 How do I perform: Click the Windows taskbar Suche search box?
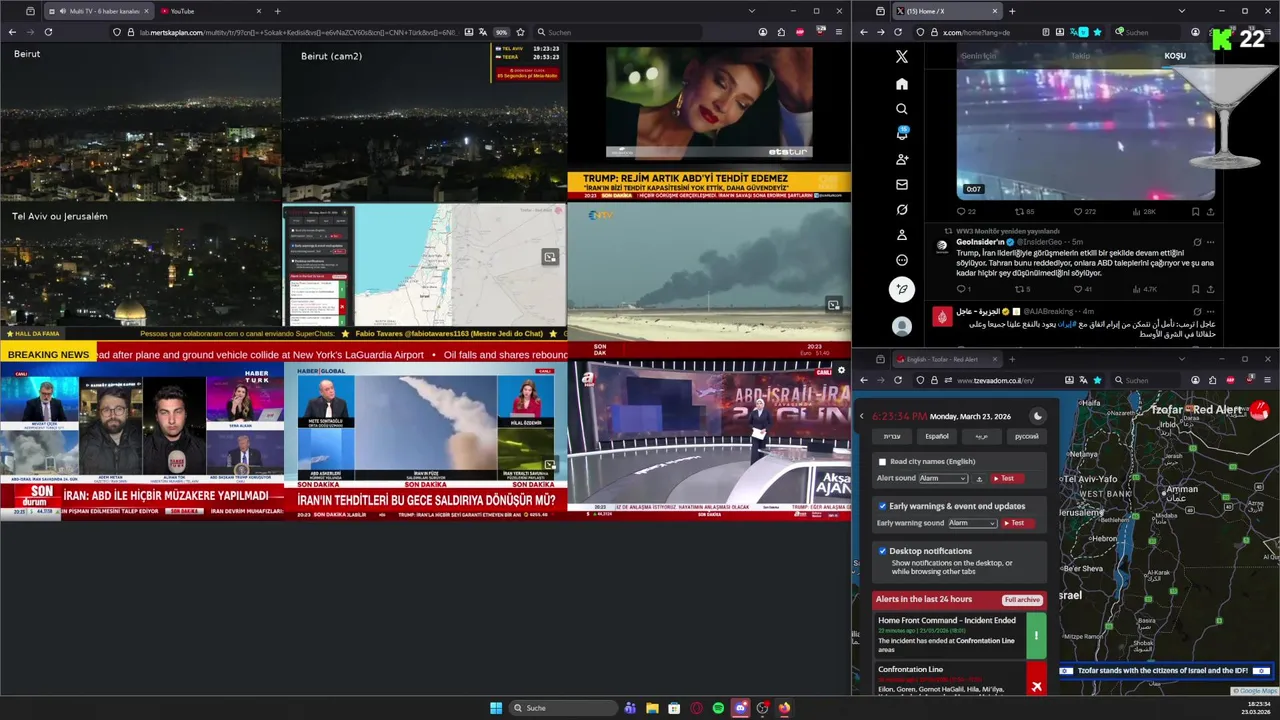tap(565, 708)
